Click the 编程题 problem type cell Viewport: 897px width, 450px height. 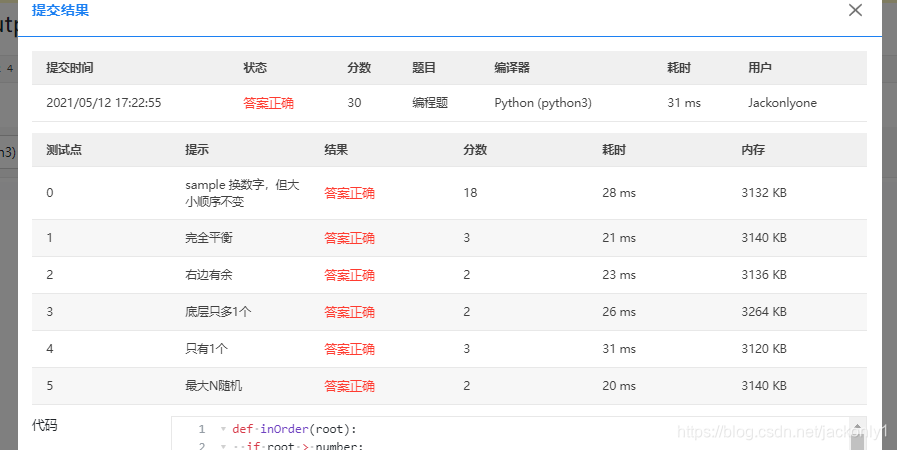430,103
